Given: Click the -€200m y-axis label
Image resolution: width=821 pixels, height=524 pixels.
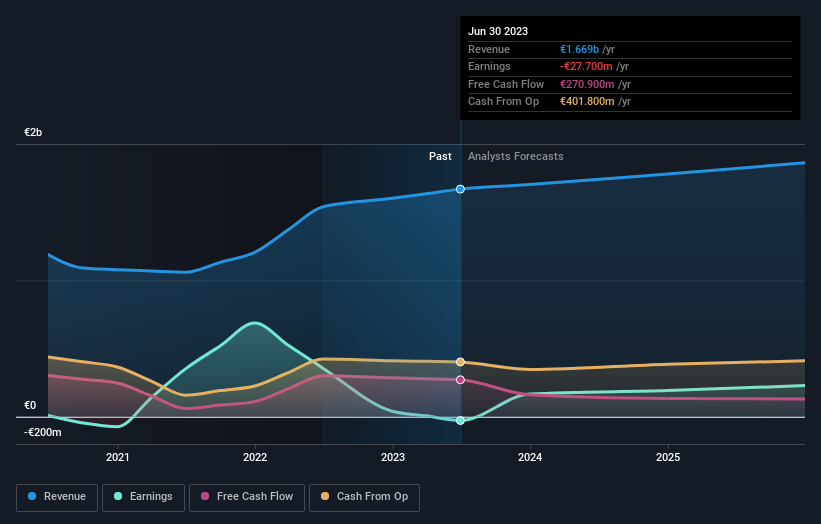Looking at the screenshot, I should tap(42, 432).
